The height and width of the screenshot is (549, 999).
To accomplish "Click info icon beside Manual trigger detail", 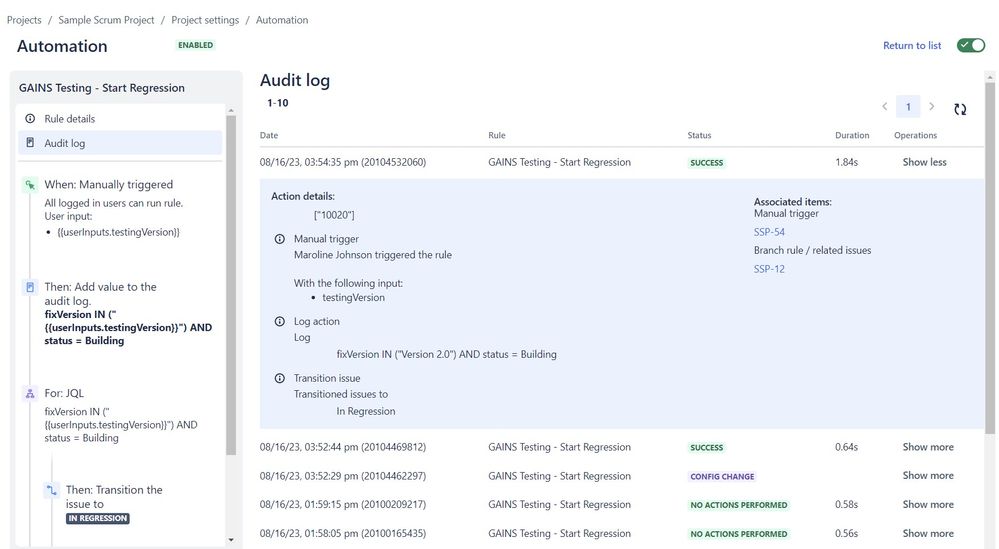I will pos(280,239).
